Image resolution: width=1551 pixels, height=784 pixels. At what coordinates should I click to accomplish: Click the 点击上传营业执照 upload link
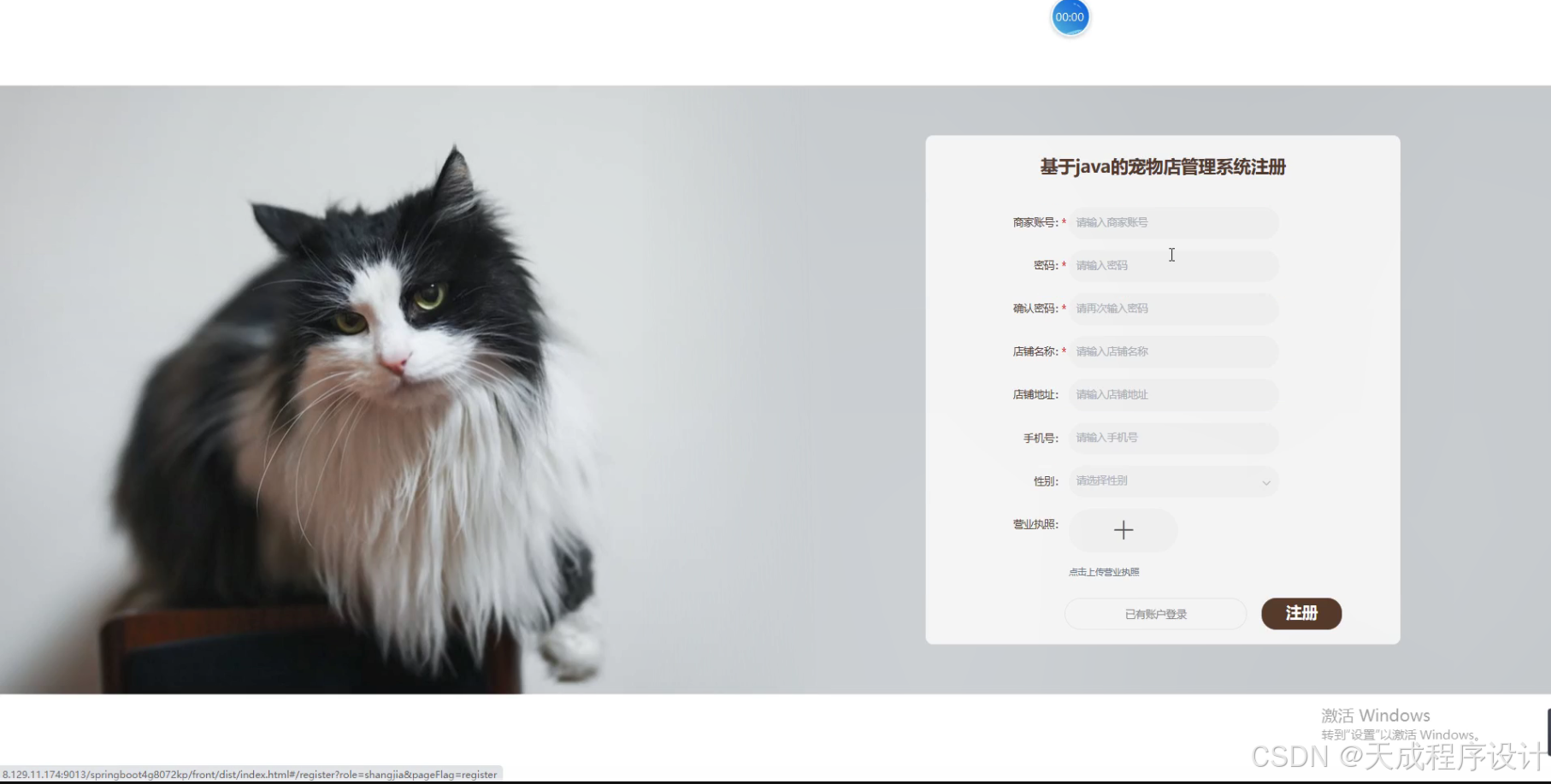(x=1105, y=571)
